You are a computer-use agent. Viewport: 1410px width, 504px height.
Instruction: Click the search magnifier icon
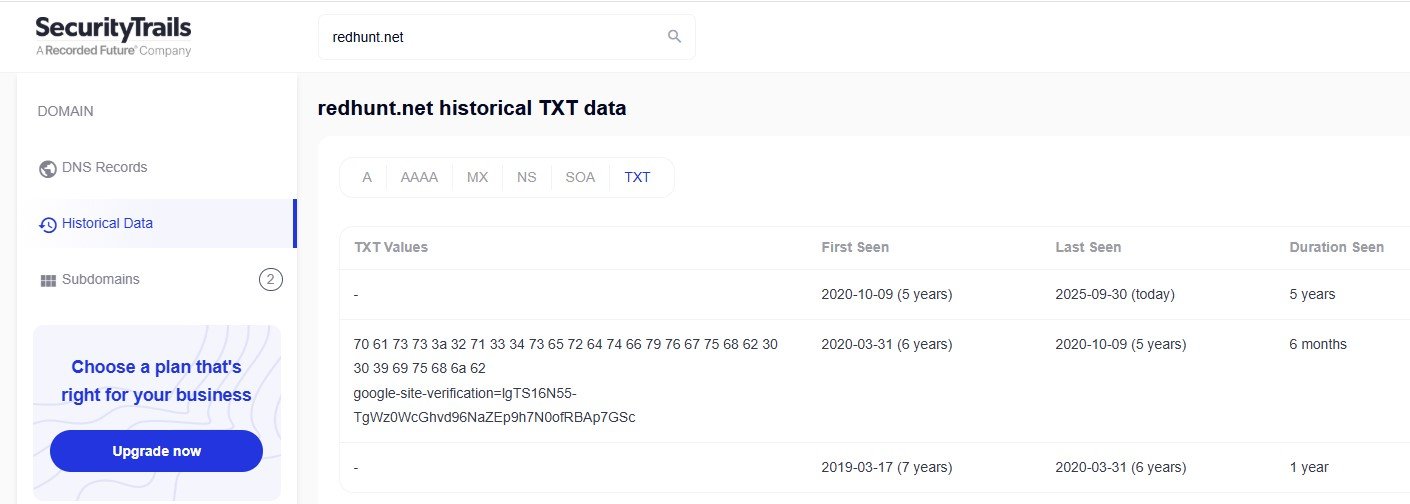[x=674, y=37]
